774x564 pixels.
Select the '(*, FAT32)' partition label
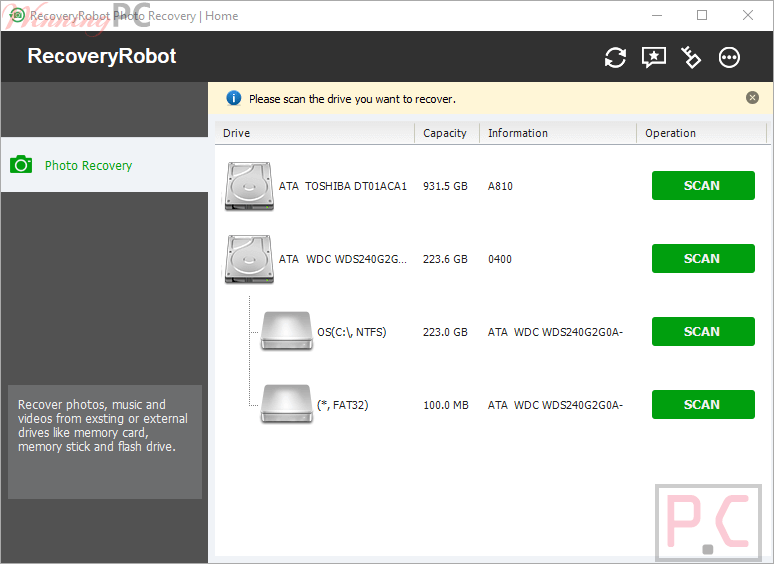pos(343,405)
